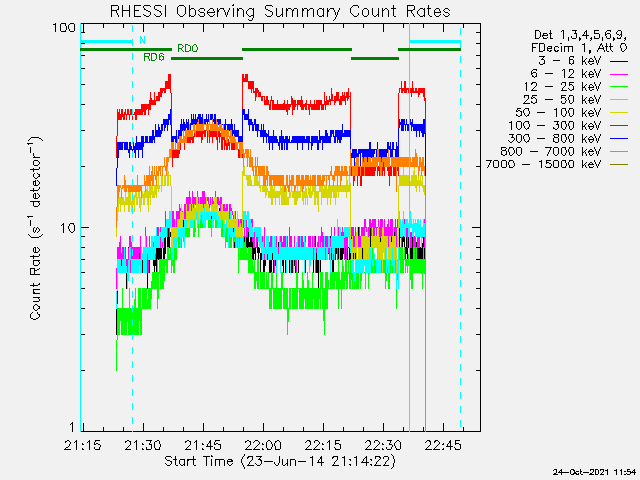The height and width of the screenshot is (480, 640).
Task: Click the 12 - 25 keV legend label
Action: [563, 87]
